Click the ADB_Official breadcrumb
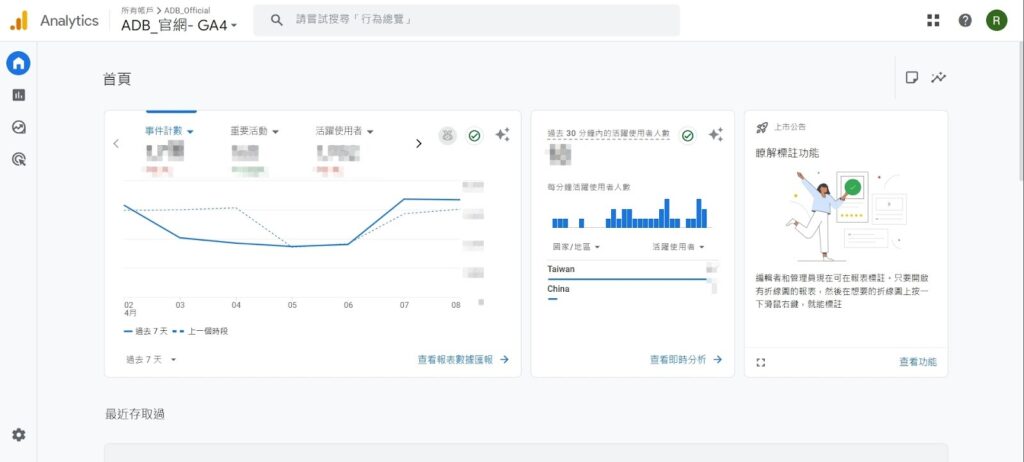This screenshot has width=1024, height=462. [x=187, y=10]
